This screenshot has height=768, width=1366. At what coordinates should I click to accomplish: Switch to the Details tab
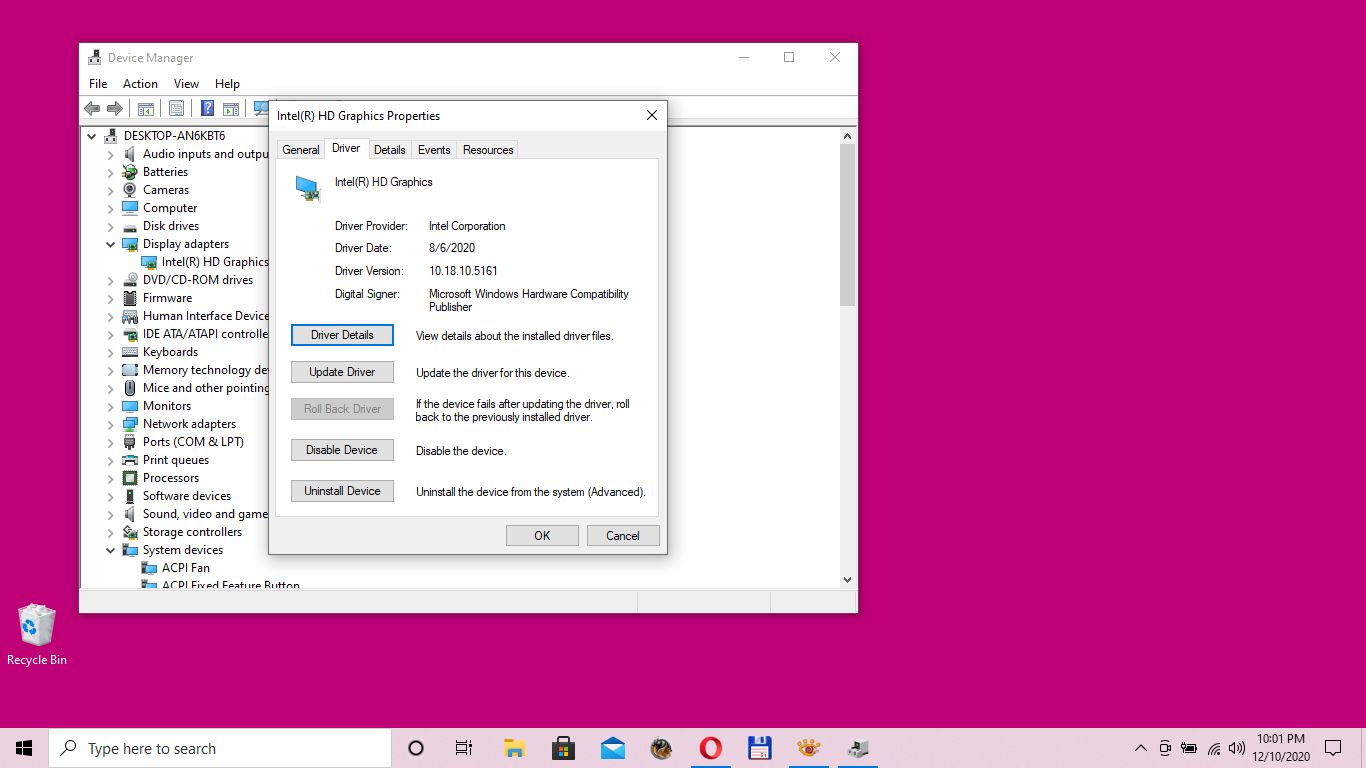(x=389, y=150)
